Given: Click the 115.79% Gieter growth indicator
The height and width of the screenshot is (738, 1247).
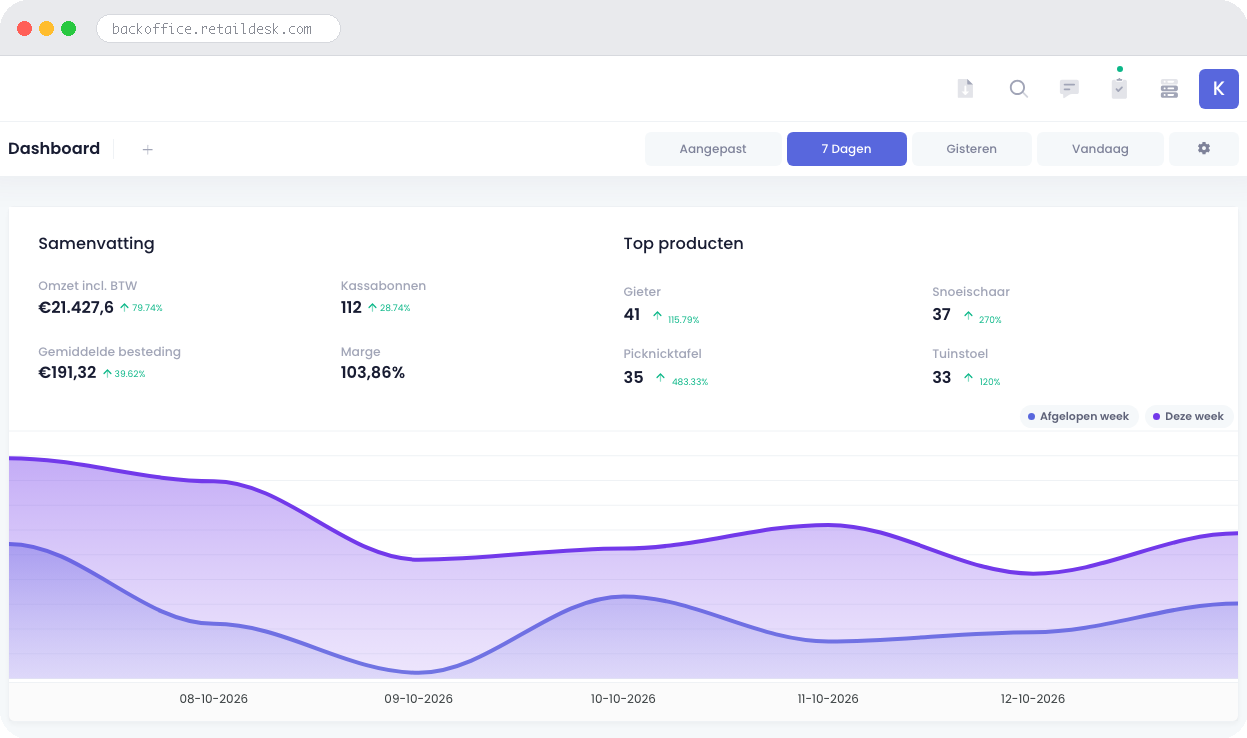Looking at the screenshot, I should 676,319.
